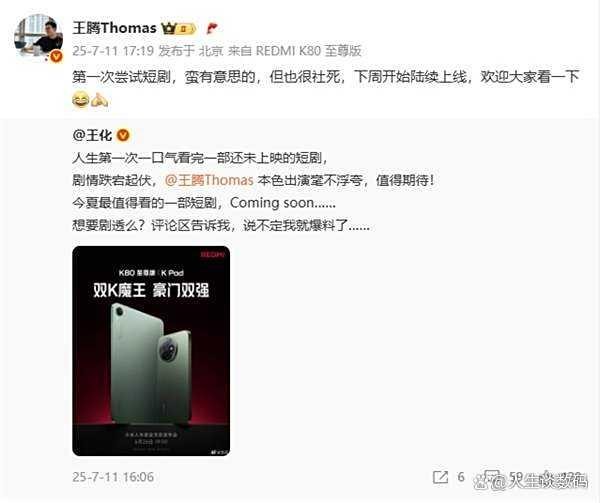Click the orange verified badge on the avatar

pos(57,57)
